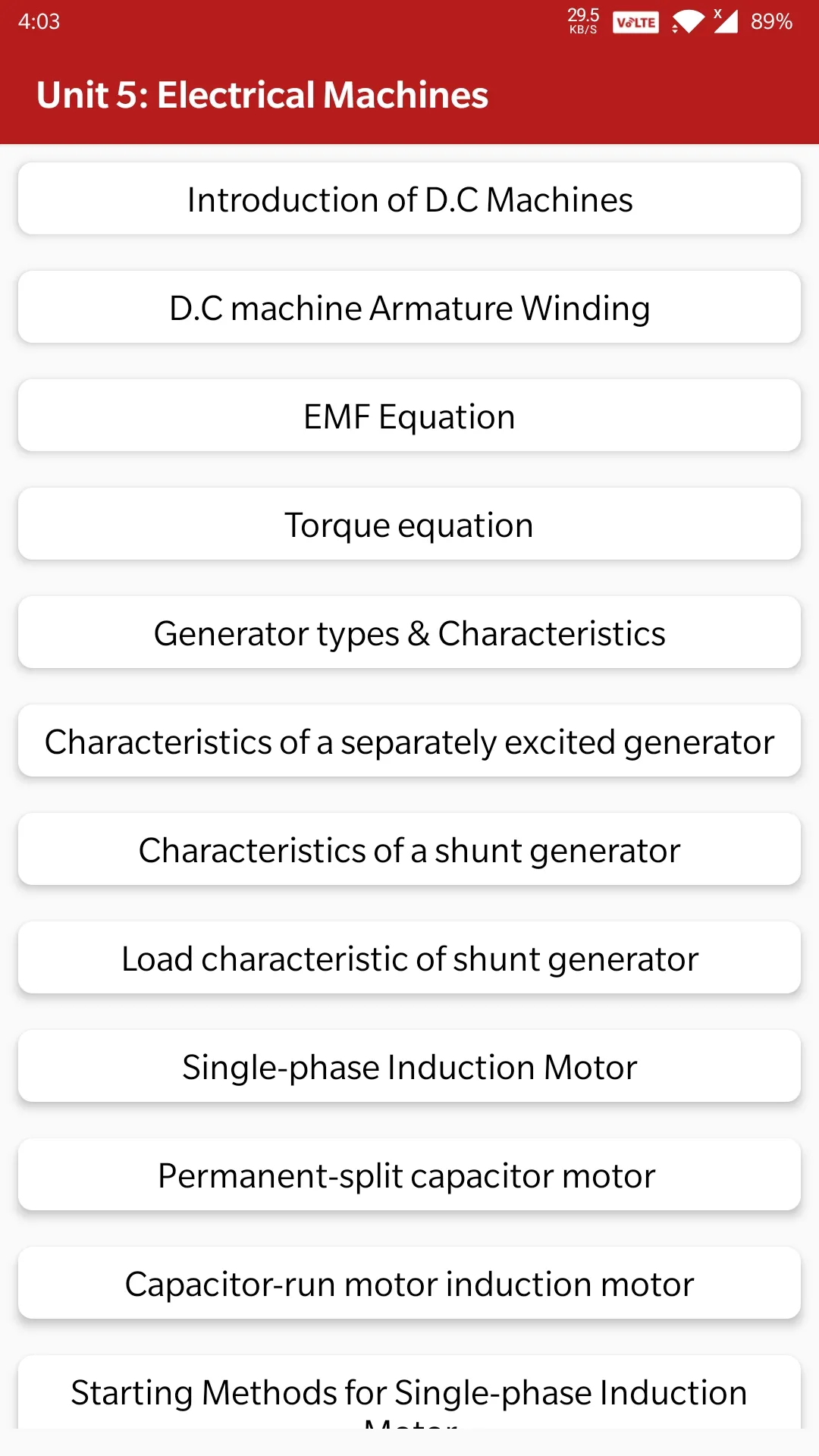Viewport: 819px width, 1456px height.
Task: Tap the Wi-Fi signal icon
Action: point(688,22)
